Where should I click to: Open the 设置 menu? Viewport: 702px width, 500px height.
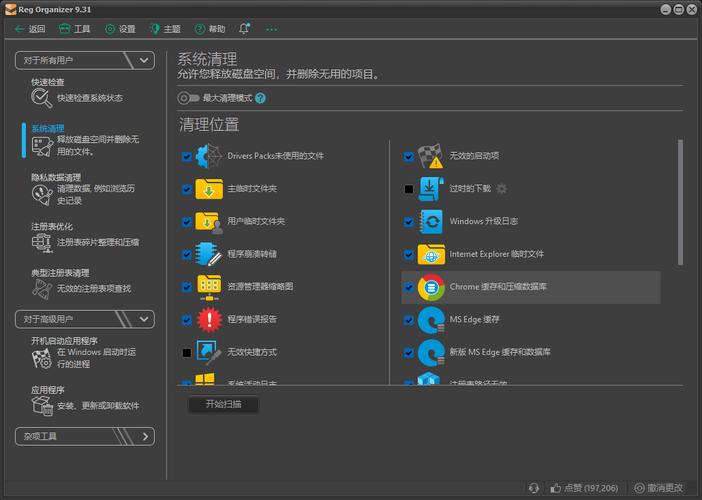120,29
